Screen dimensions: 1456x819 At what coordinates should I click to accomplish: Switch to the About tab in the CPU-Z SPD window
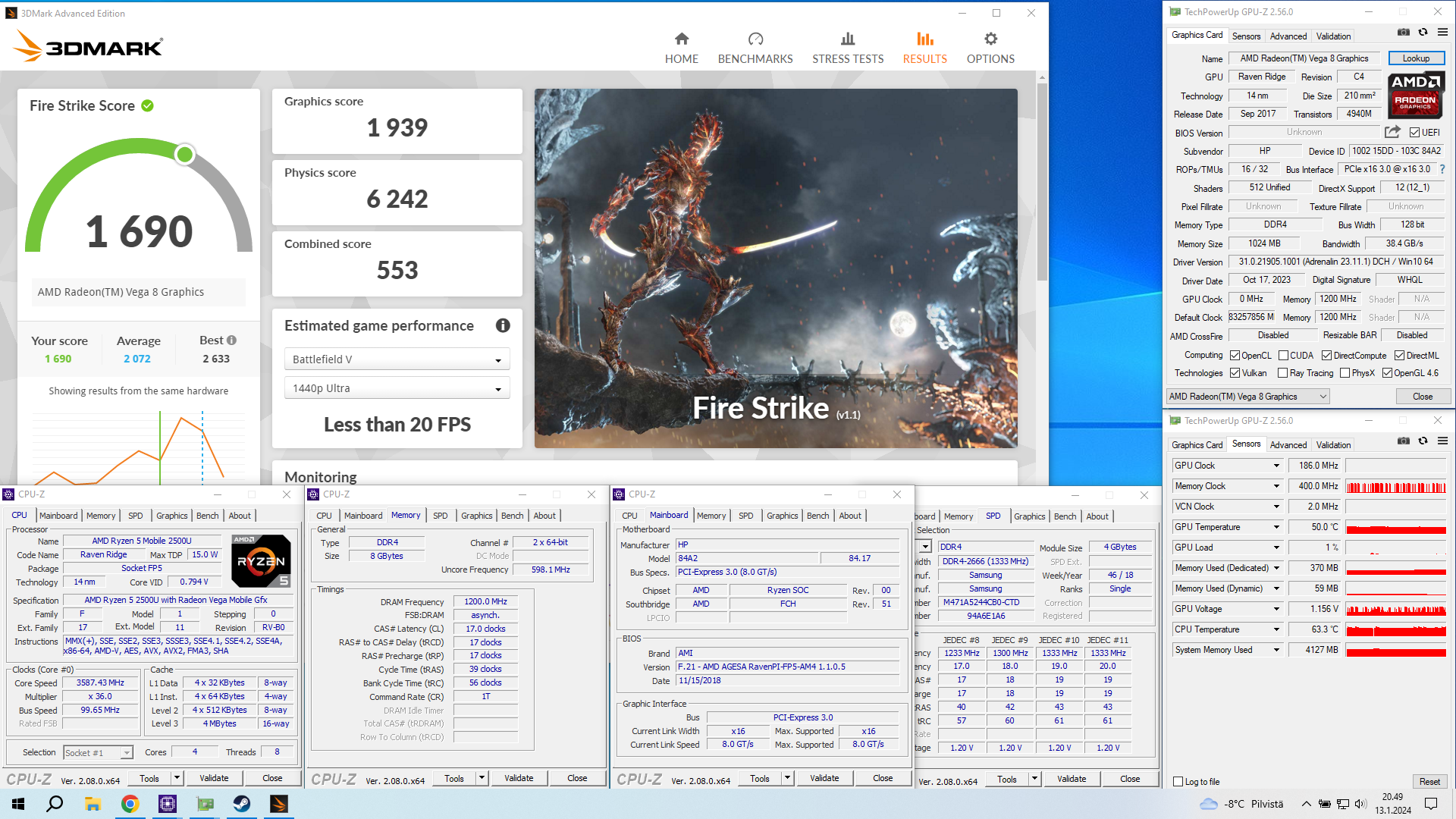tap(1097, 516)
